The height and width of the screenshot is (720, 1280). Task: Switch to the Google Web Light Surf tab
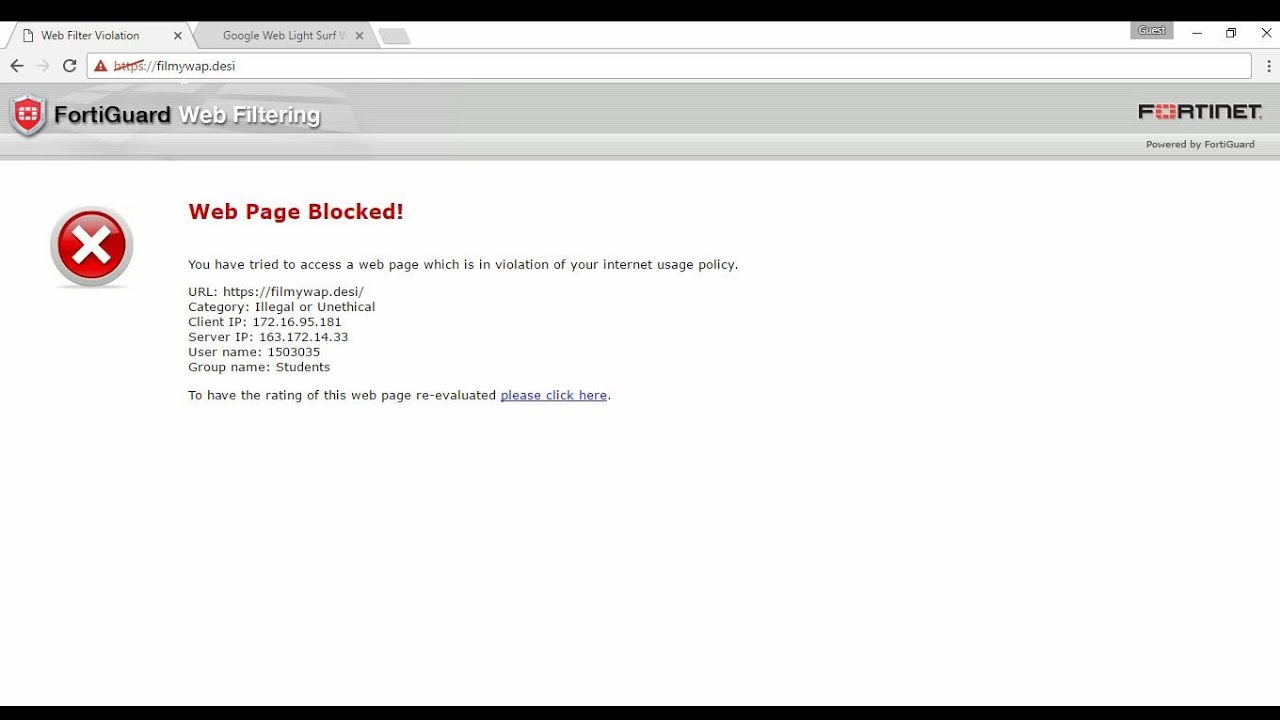[x=284, y=35]
